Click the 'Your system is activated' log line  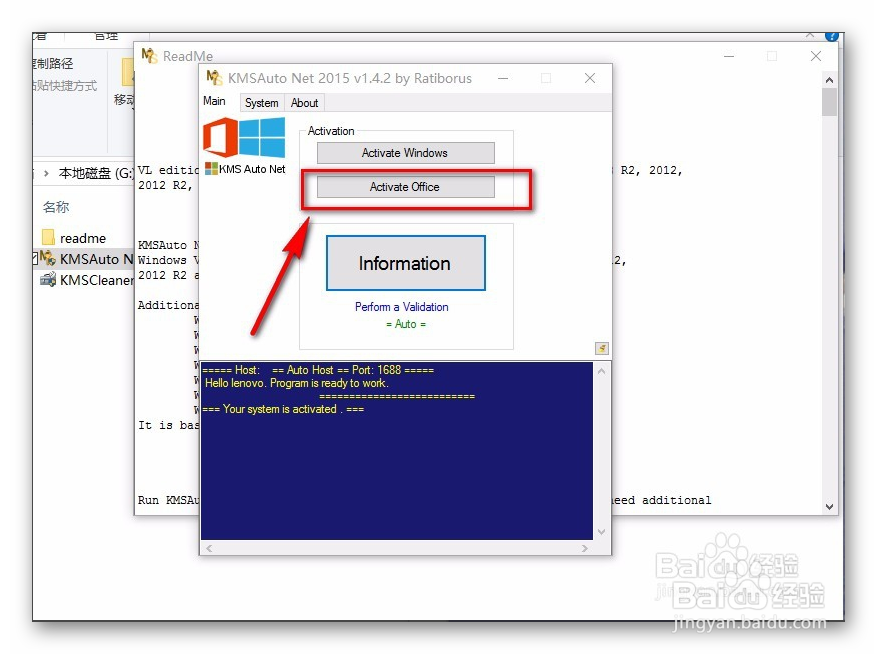[x=283, y=409]
